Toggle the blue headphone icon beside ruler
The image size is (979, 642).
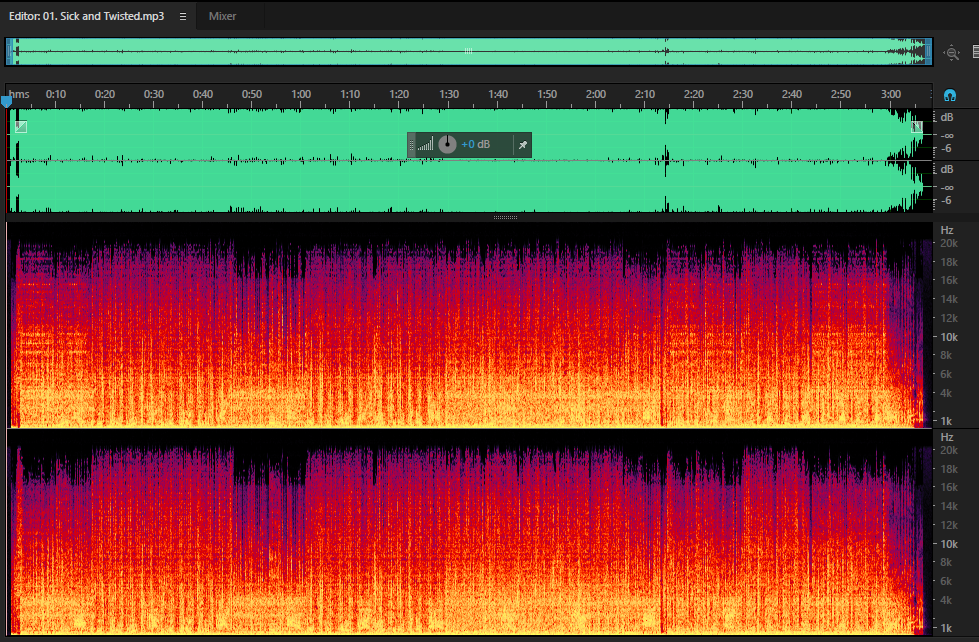[x=950, y=95]
